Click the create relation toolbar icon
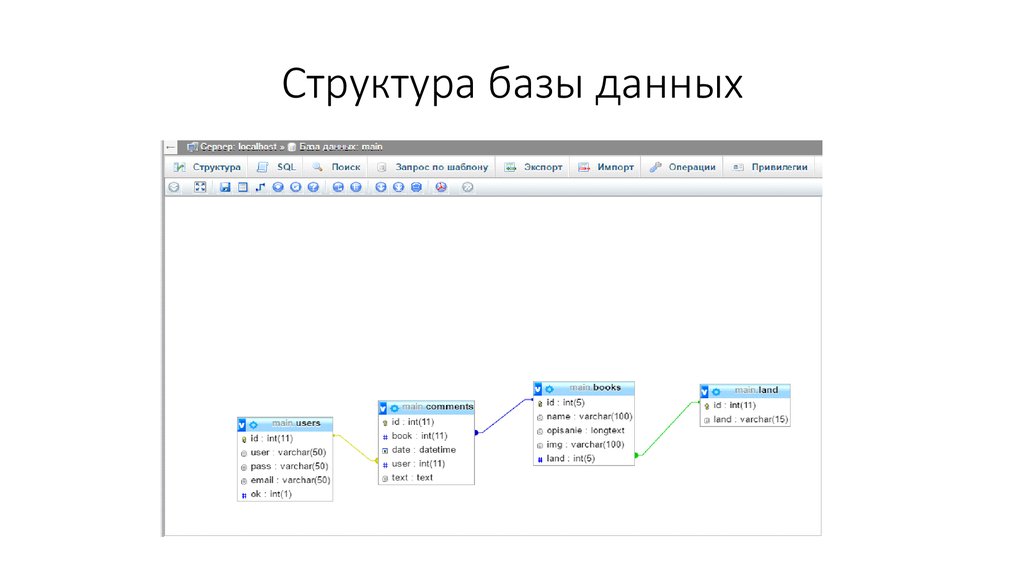Screen dimensions: 1024x574 (x=260, y=187)
